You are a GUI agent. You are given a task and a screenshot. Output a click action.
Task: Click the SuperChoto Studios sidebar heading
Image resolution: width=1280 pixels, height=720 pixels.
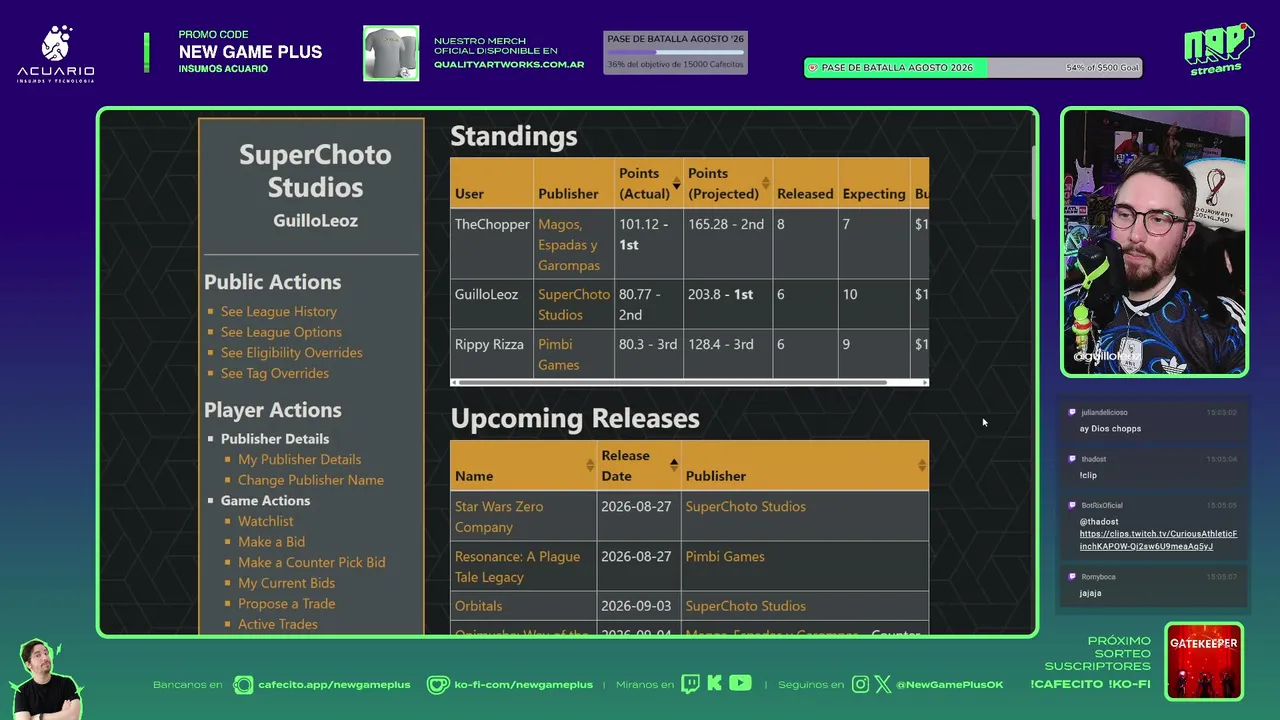(x=315, y=171)
